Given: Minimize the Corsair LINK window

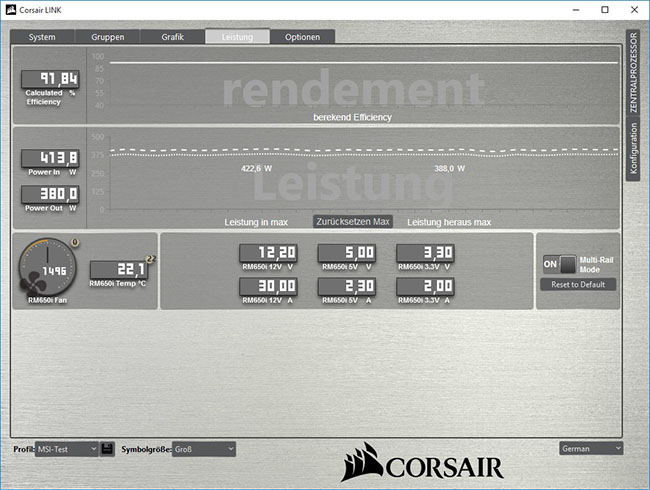Looking at the screenshot, I should coord(576,10).
